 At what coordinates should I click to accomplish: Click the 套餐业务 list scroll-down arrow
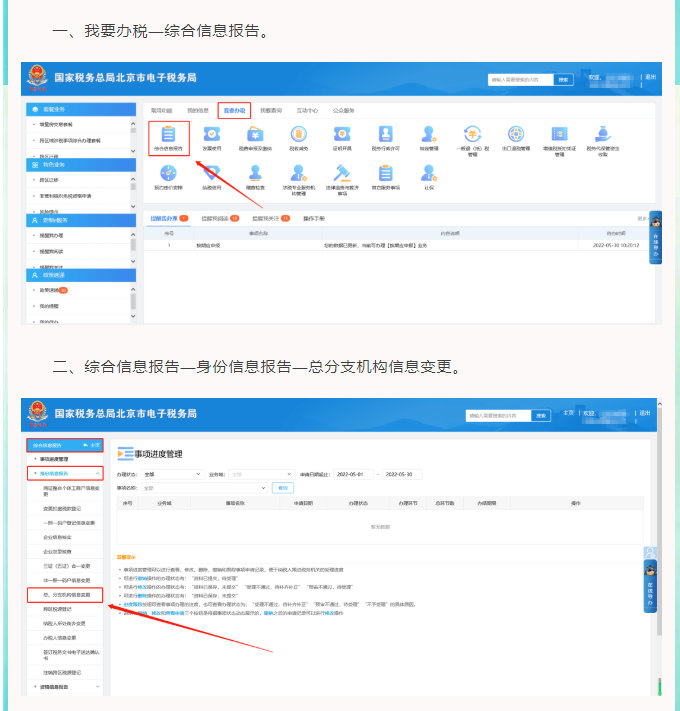[133, 151]
